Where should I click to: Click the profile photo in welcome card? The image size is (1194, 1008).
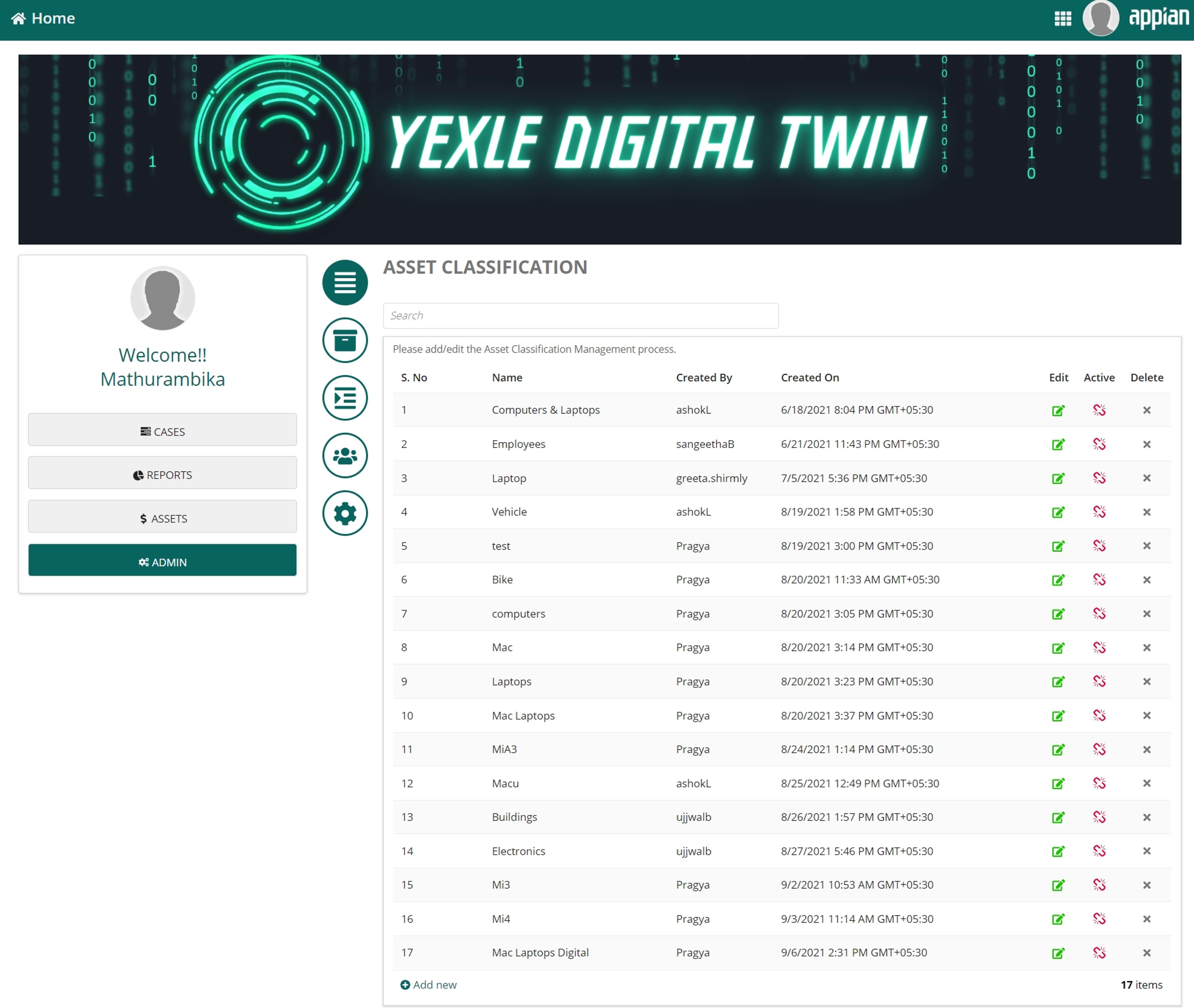click(162, 298)
